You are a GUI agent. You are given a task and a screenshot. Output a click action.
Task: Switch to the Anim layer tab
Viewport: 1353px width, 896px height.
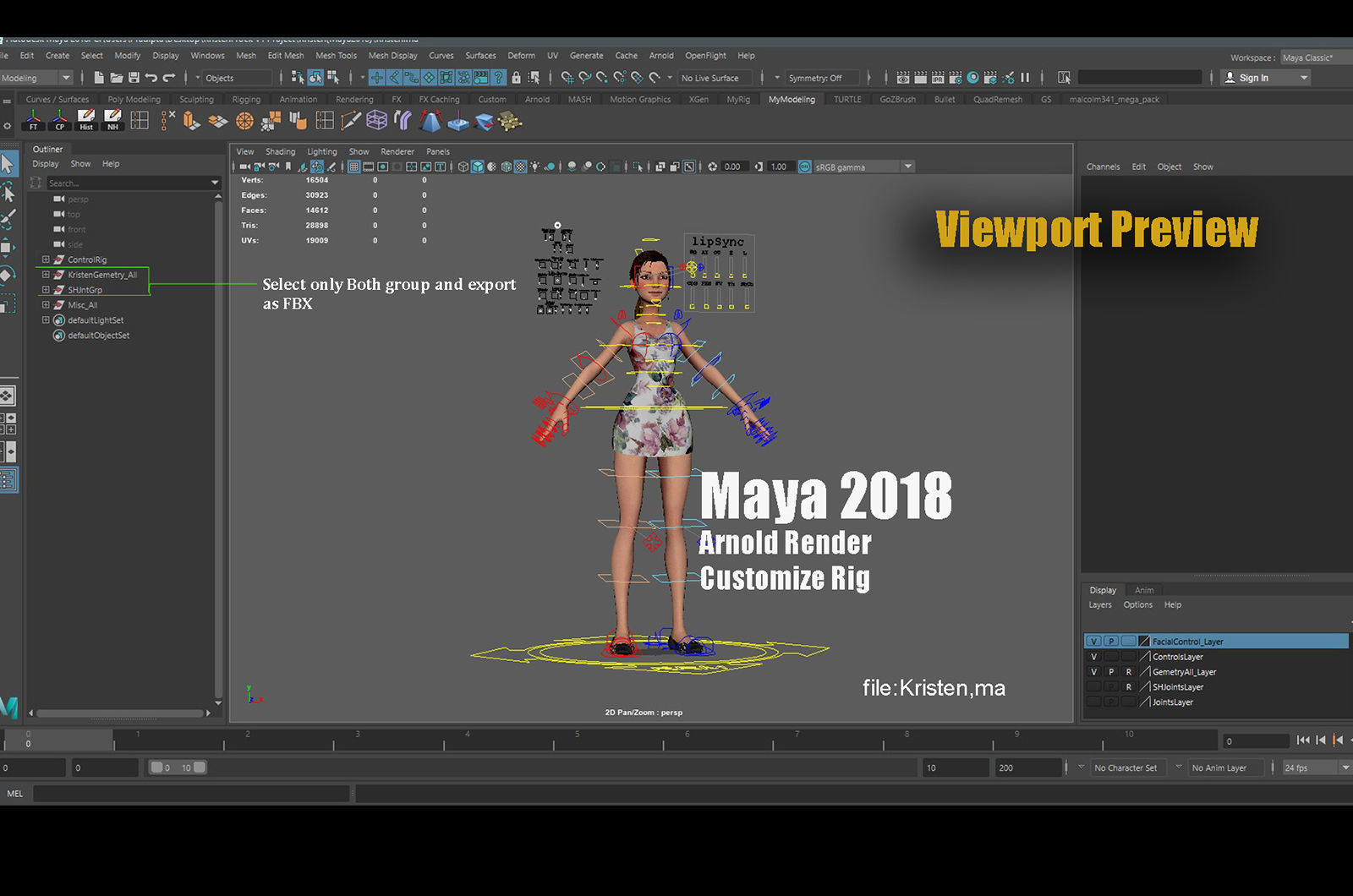1143,590
